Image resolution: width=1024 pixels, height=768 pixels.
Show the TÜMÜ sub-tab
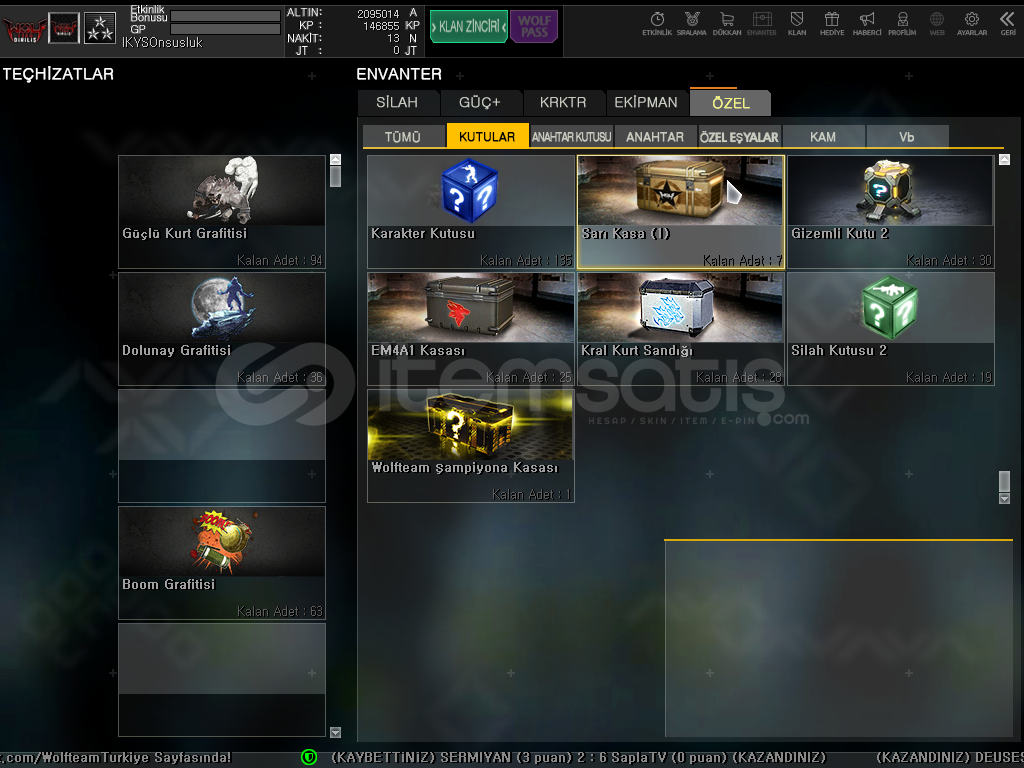pyautogui.click(x=403, y=136)
